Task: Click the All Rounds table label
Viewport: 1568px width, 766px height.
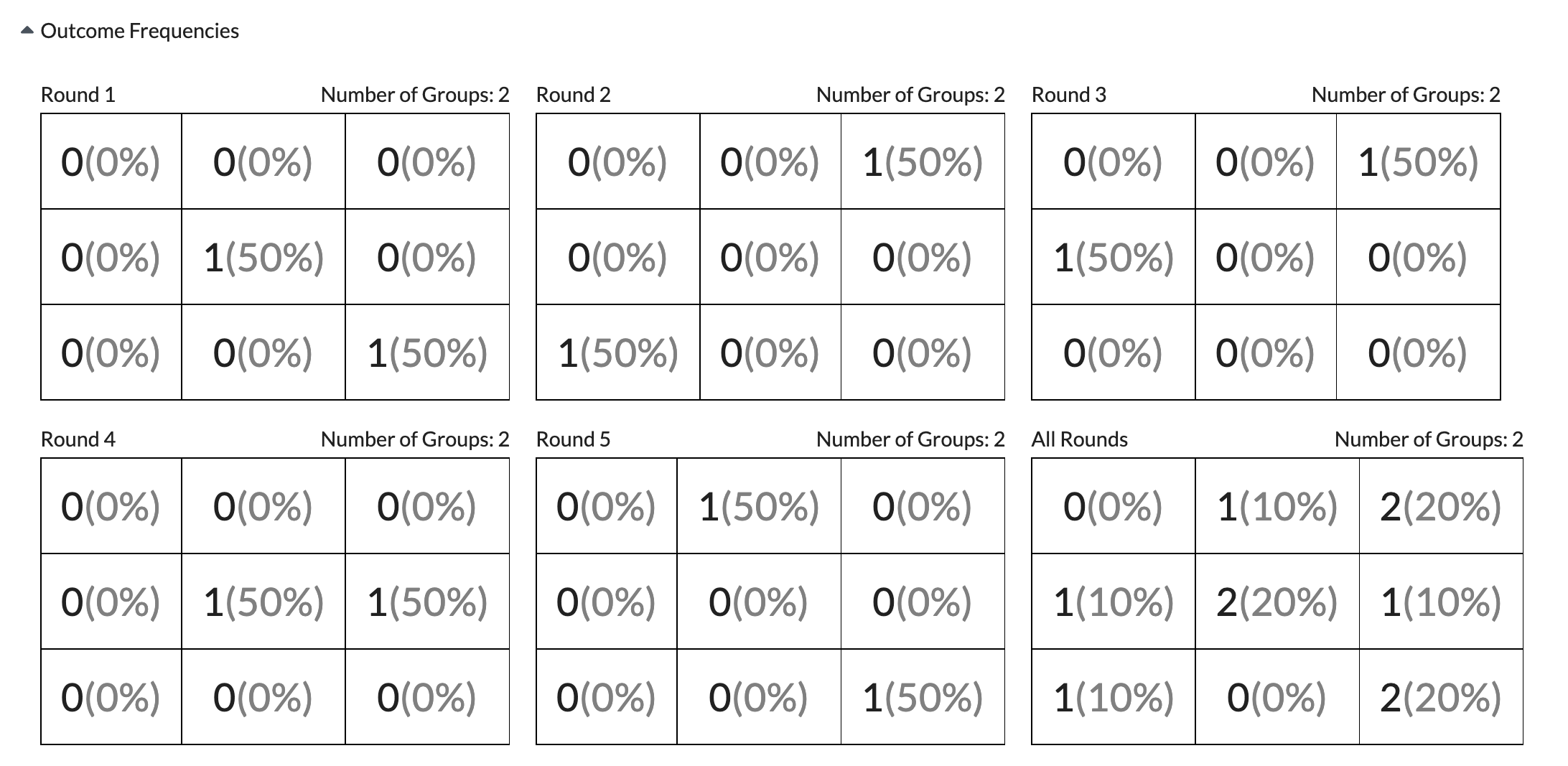Action: coord(1080,439)
